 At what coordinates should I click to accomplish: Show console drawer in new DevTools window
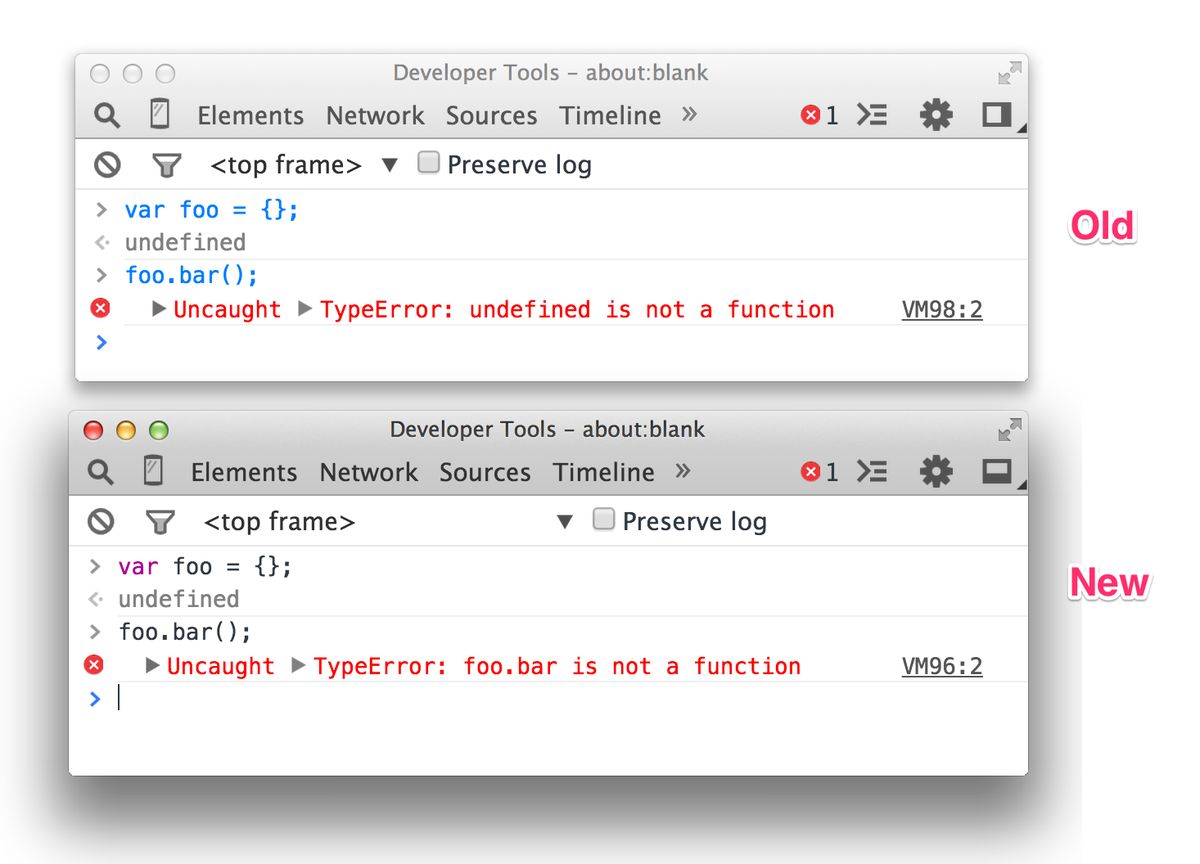click(872, 472)
